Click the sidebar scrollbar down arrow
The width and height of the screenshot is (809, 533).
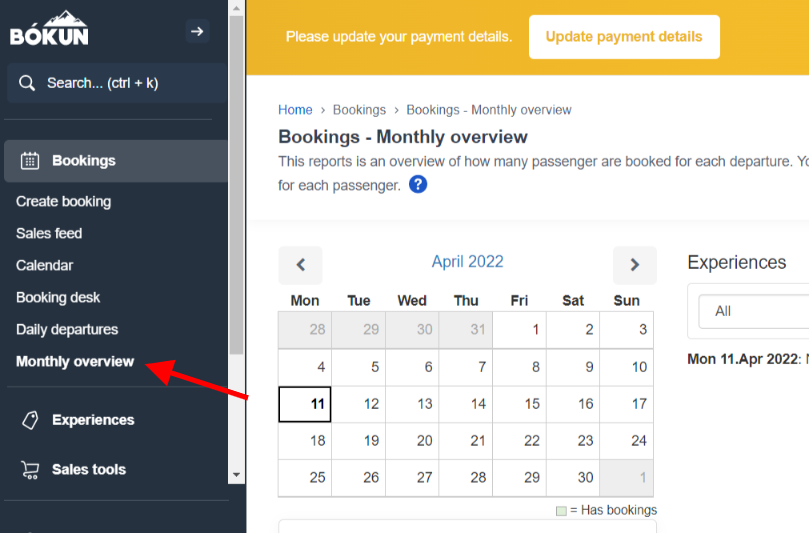coord(236,475)
